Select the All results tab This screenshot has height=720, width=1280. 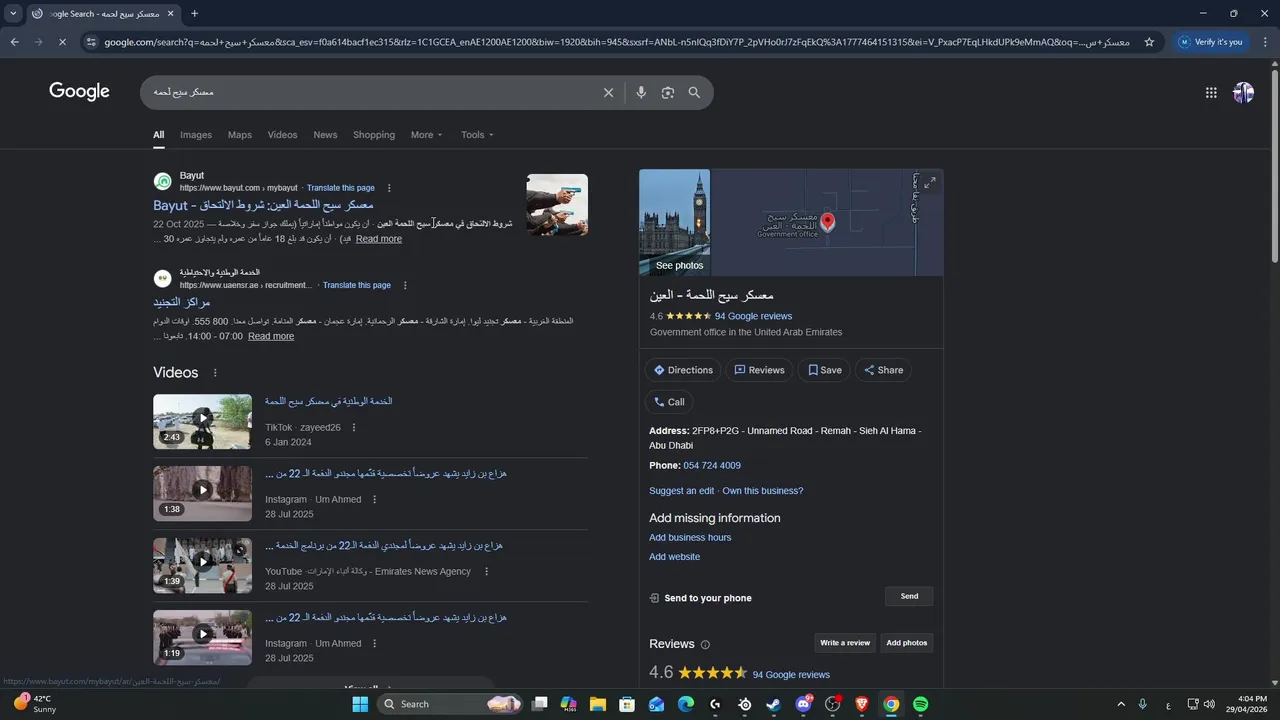(x=159, y=135)
